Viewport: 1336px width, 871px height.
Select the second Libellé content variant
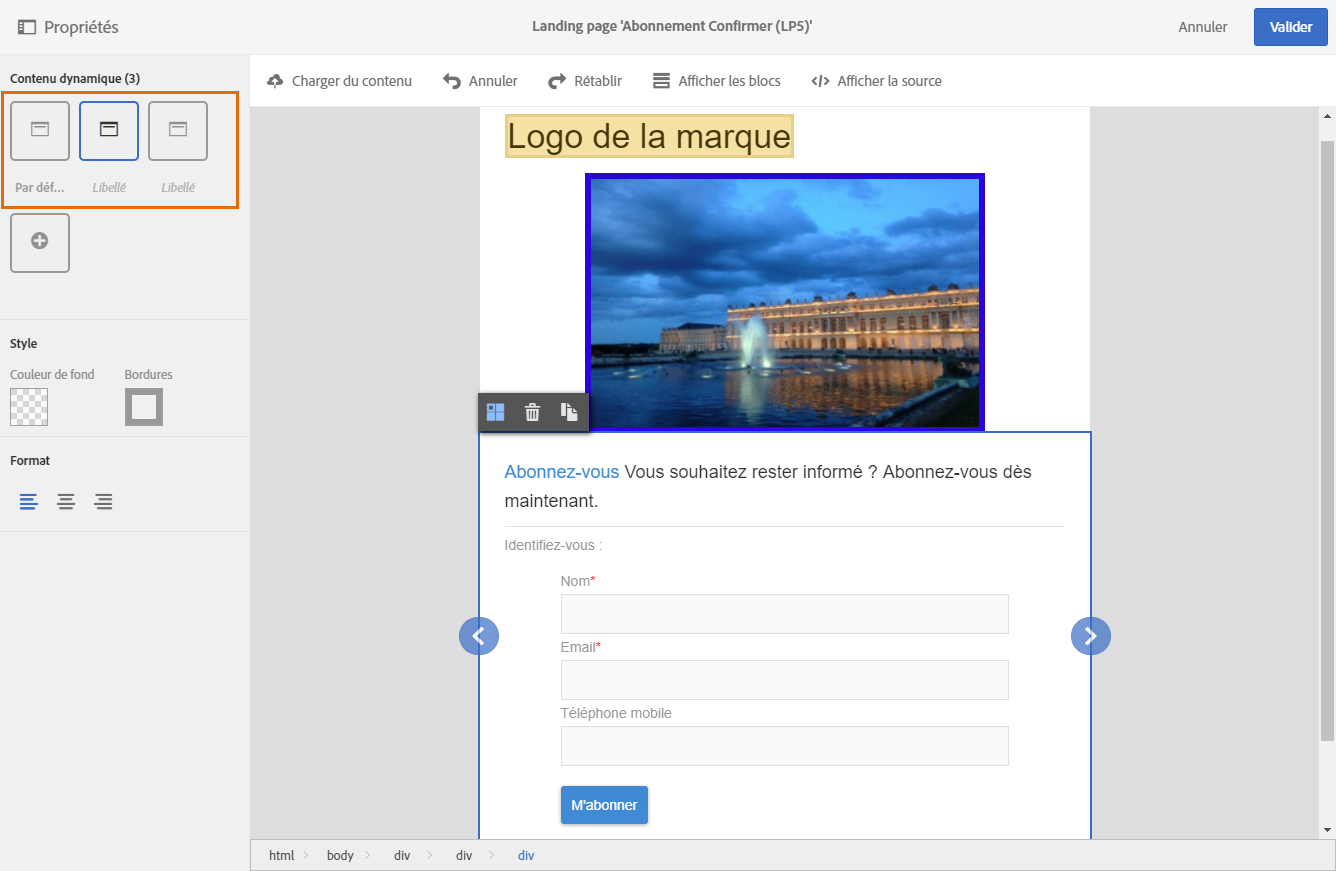pos(109,131)
